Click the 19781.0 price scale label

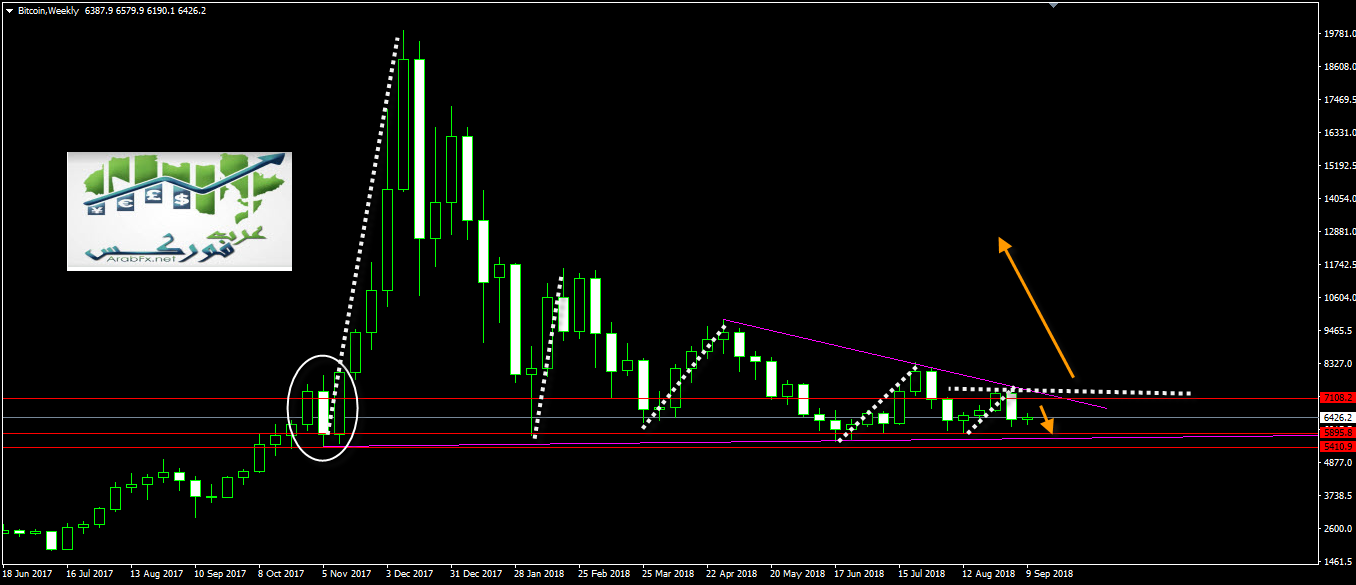(x=1338, y=34)
